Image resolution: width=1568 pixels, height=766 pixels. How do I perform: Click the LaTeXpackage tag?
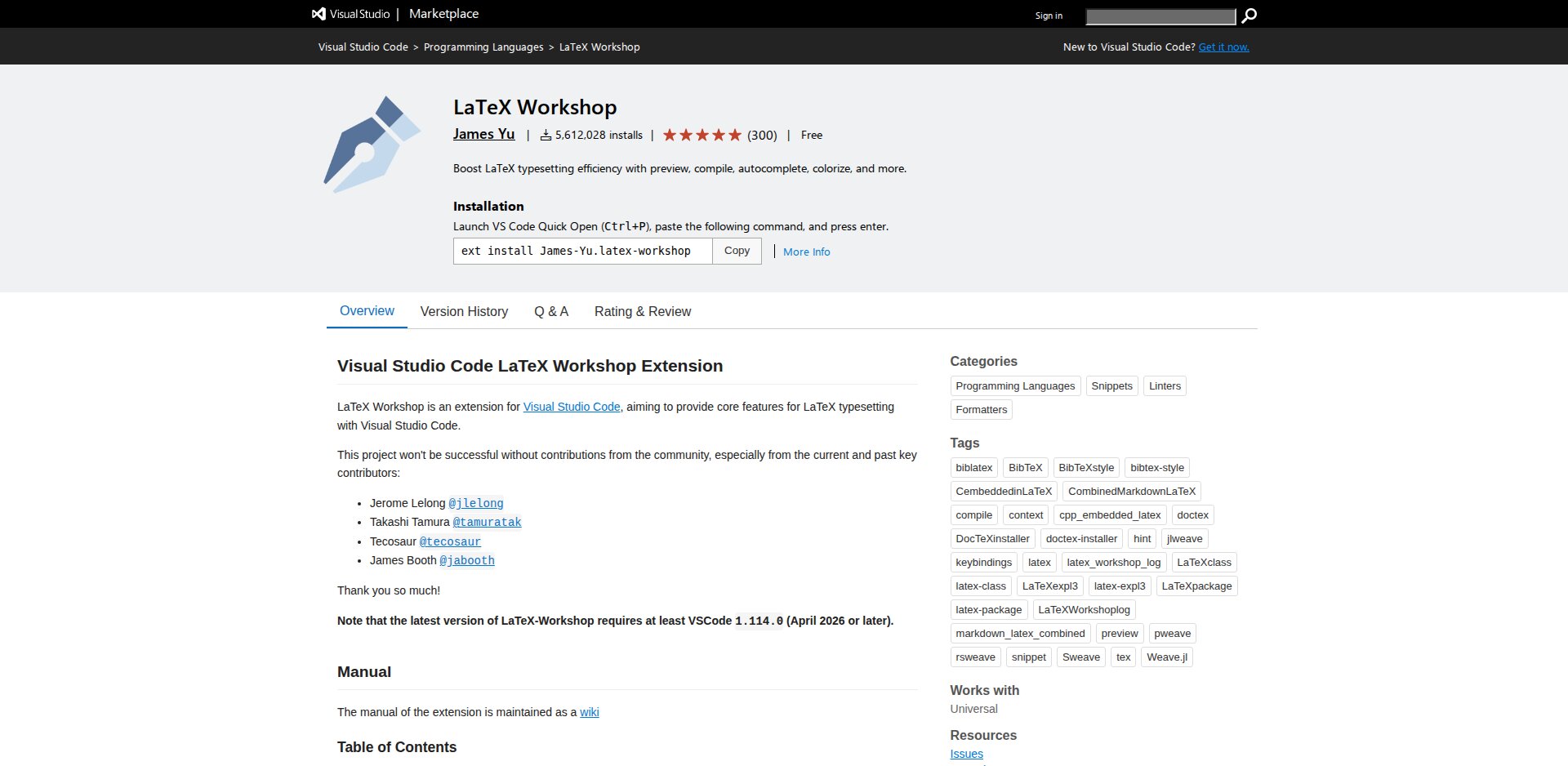1197,586
